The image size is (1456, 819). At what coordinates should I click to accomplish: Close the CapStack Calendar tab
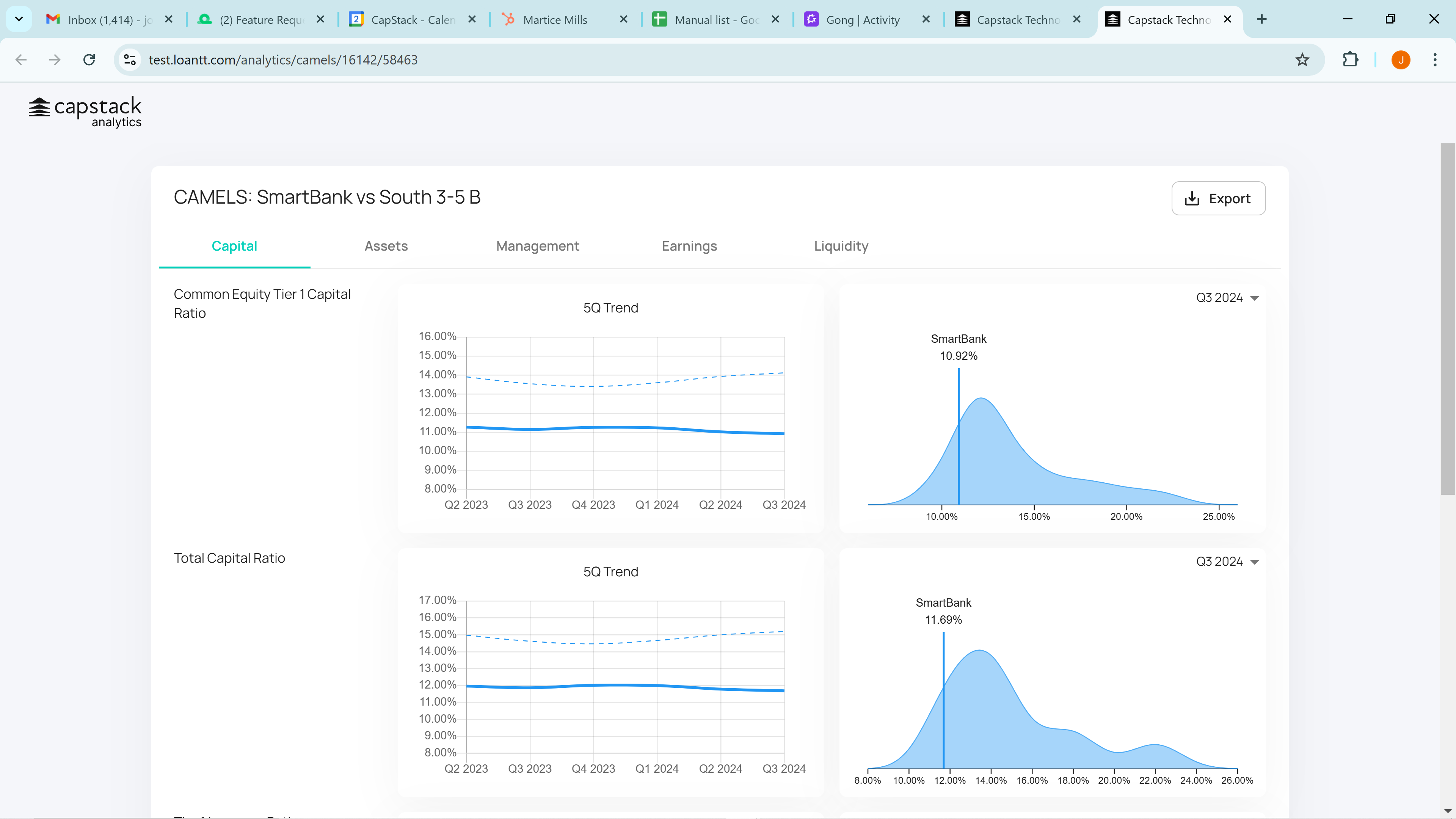472,19
